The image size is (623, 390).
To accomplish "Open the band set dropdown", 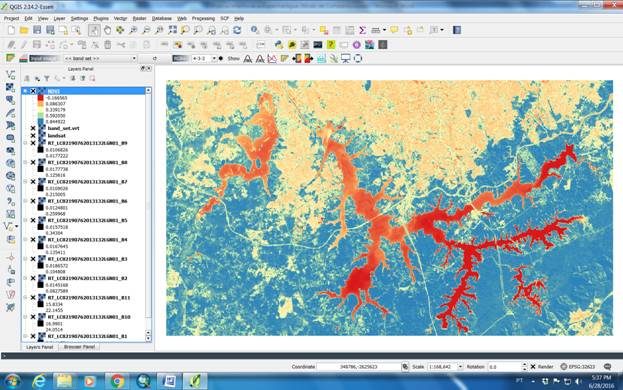I will click(100, 59).
